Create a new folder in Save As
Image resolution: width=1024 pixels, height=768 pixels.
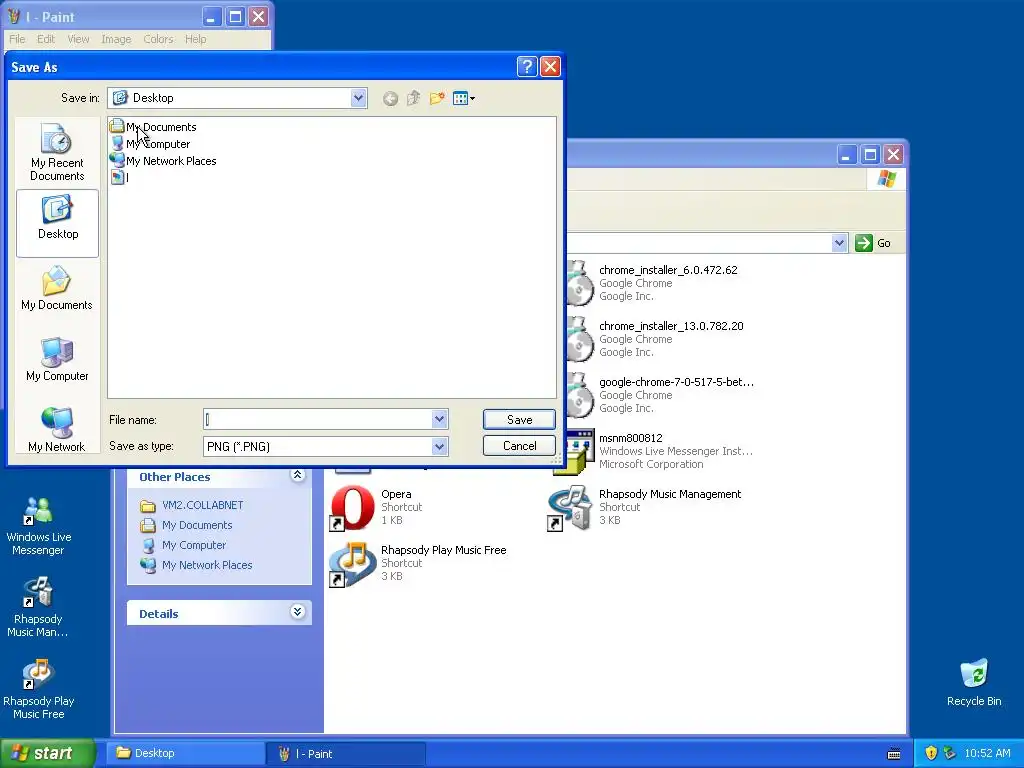tap(437, 99)
